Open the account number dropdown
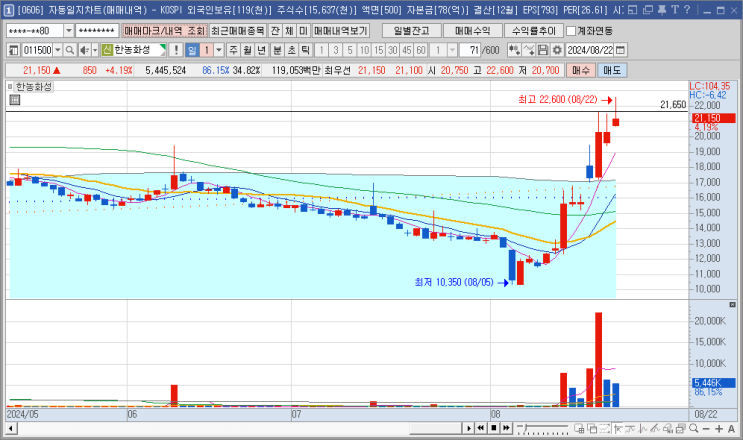The width and height of the screenshot is (743, 440). [x=69, y=31]
